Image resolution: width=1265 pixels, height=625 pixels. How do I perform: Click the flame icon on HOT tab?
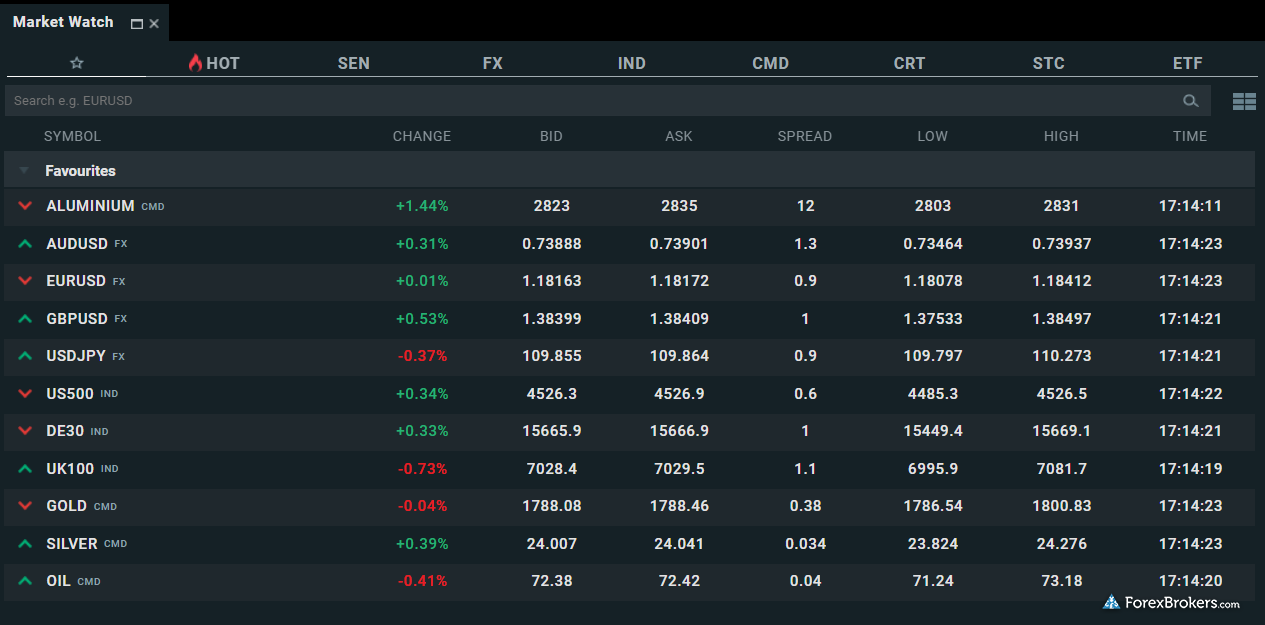[x=195, y=63]
